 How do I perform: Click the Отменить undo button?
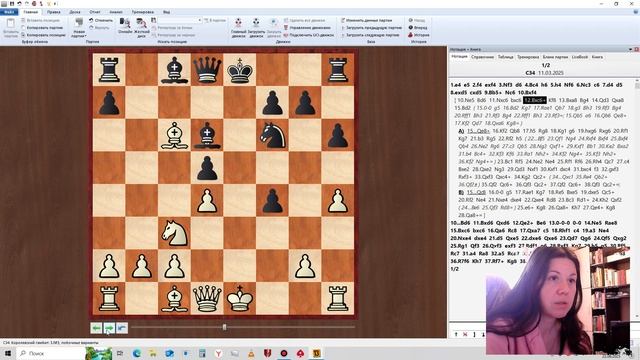101,20
